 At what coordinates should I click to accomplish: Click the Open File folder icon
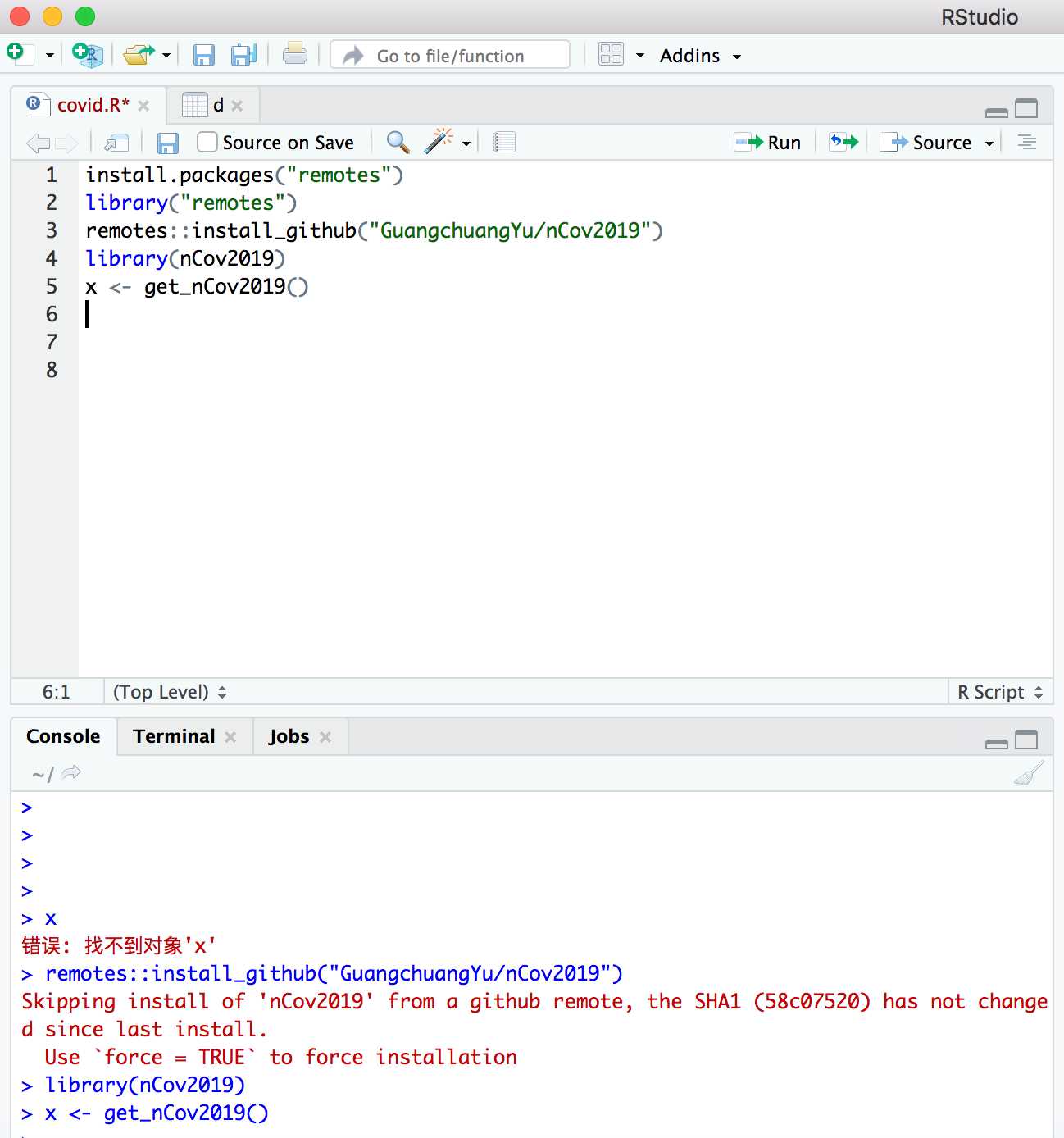click(x=139, y=55)
